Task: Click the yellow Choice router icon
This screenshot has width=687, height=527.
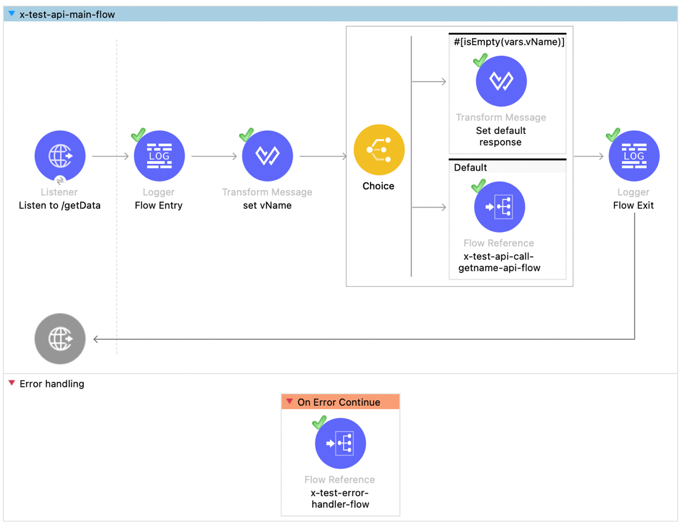Action: pos(379,150)
